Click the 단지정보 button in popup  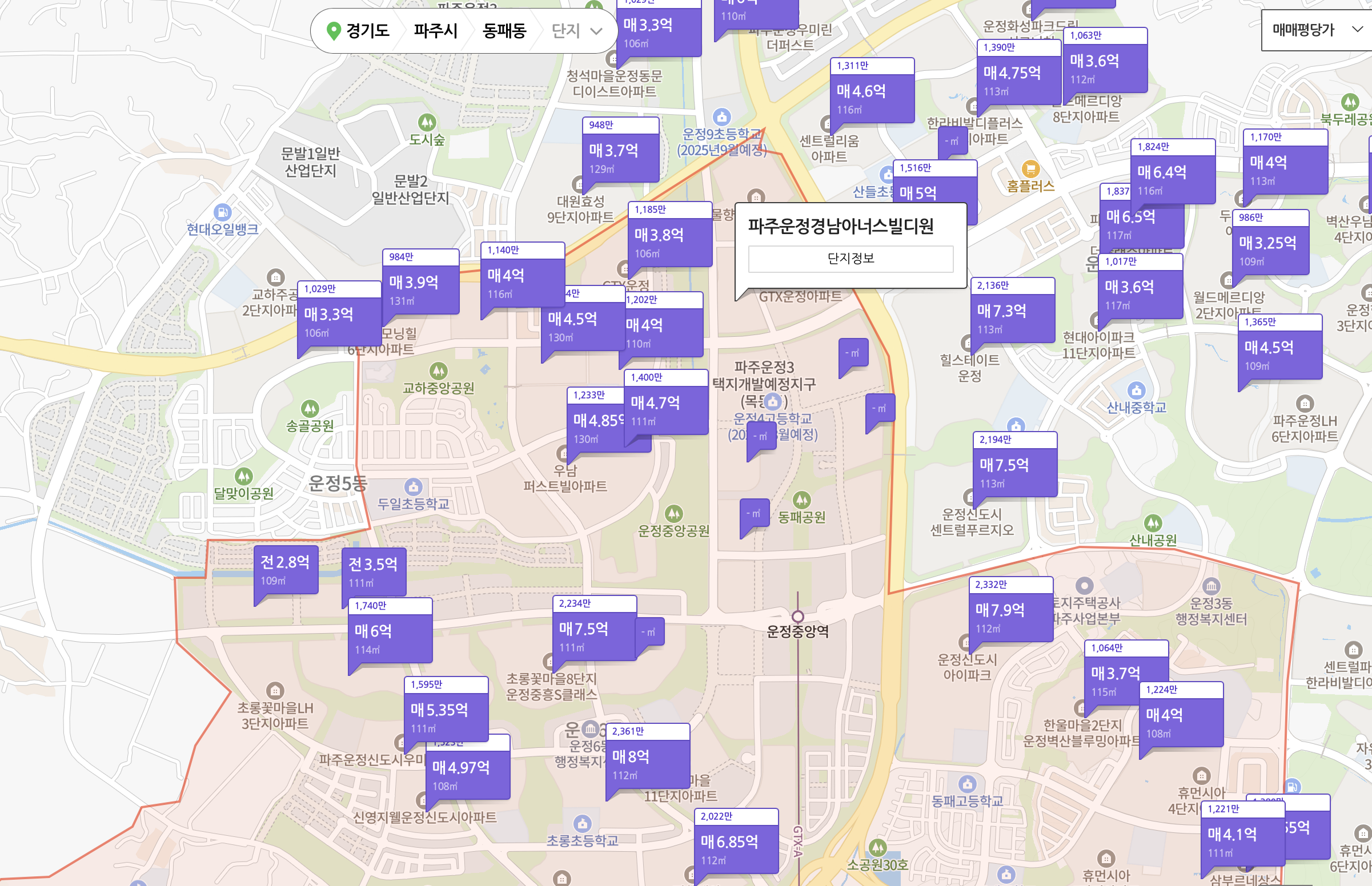[x=850, y=258]
